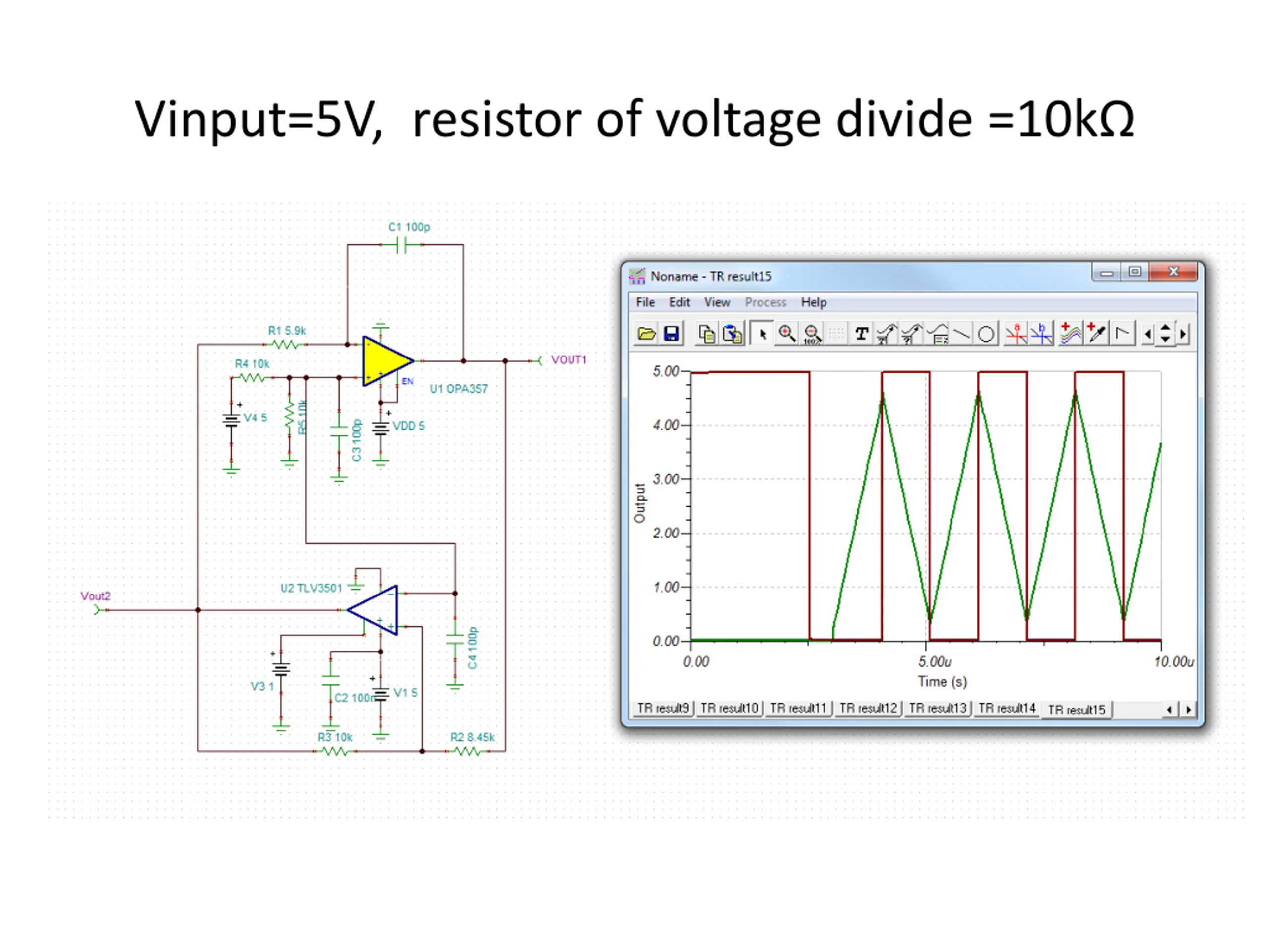This screenshot has height=952, width=1270.
Task: Select the circle drawing tool
Action: (986, 334)
